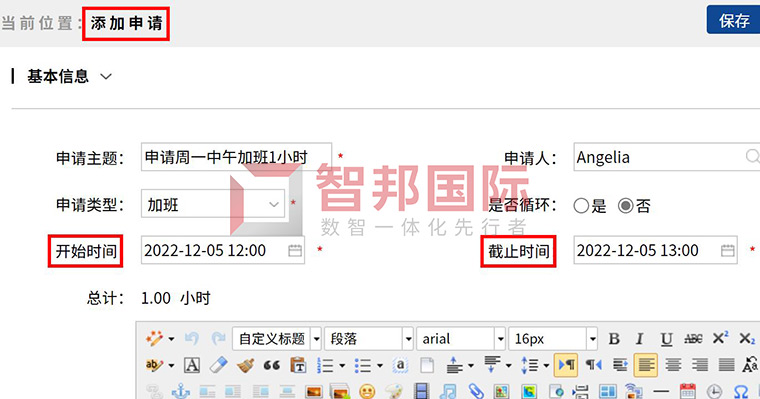Click the 申请人 Angelia field
The width and height of the screenshot is (760, 399).
pos(667,157)
